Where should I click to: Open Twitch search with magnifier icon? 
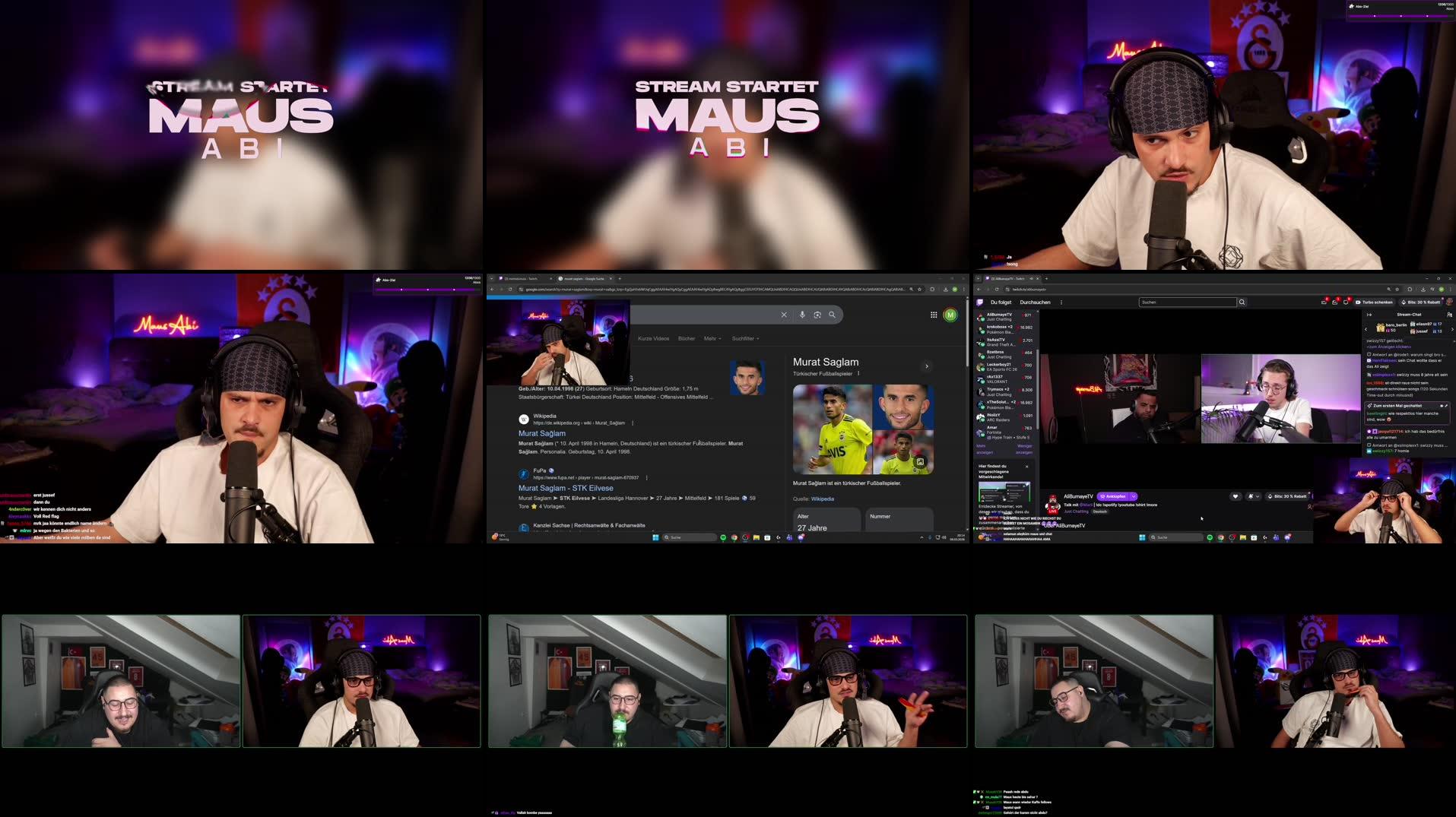1242,302
